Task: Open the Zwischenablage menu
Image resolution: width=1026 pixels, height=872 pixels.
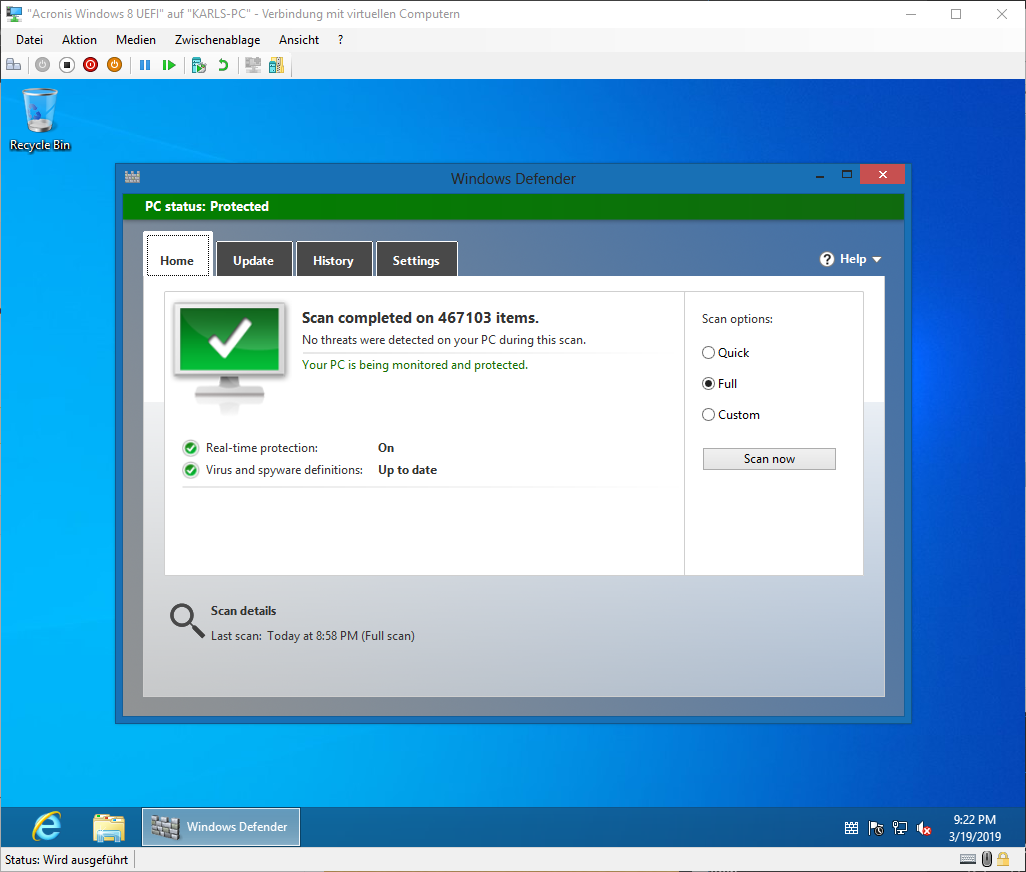Action: (217, 40)
